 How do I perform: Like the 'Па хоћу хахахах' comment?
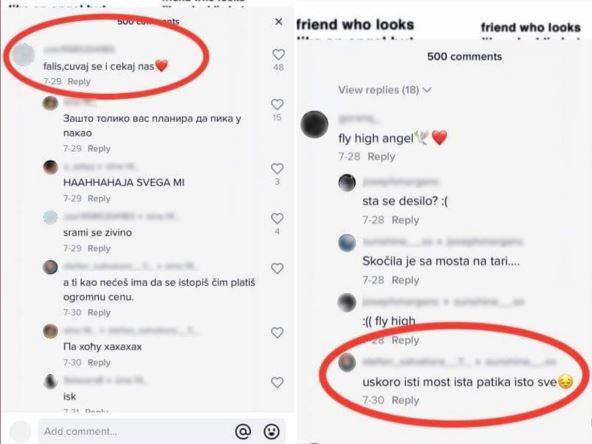pos(277,332)
